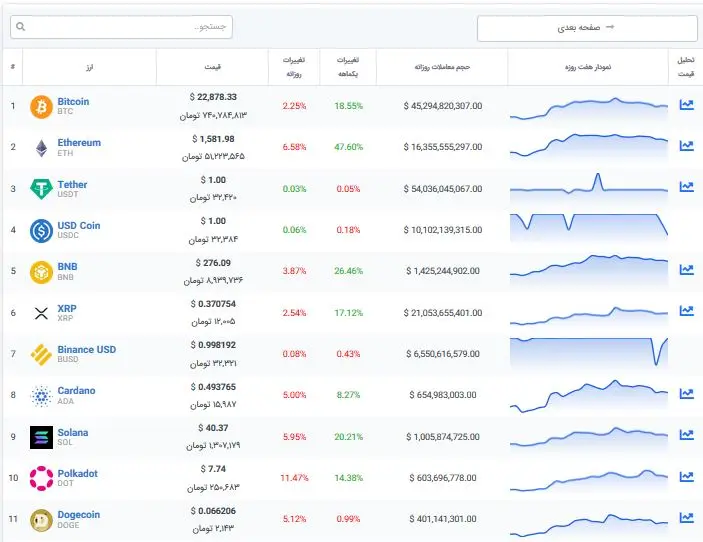The height and width of the screenshot is (542, 703).
Task: View Ethereum seven-day sparkline chart
Action: tap(589, 145)
